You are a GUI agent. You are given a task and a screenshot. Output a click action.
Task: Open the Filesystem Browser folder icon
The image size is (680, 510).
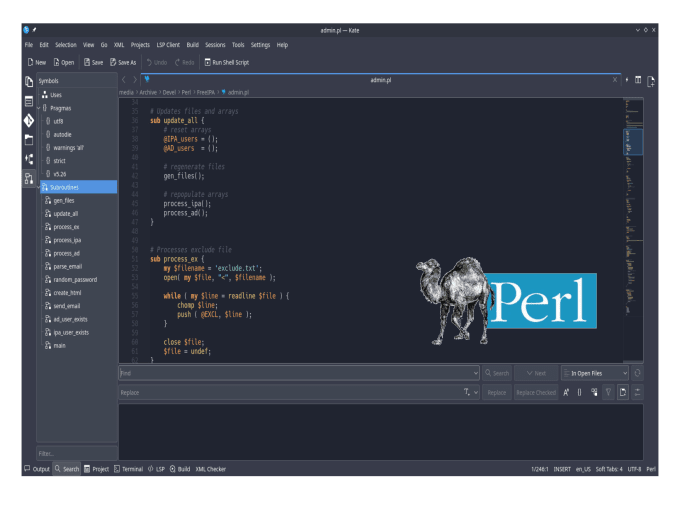[x=29, y=140]
